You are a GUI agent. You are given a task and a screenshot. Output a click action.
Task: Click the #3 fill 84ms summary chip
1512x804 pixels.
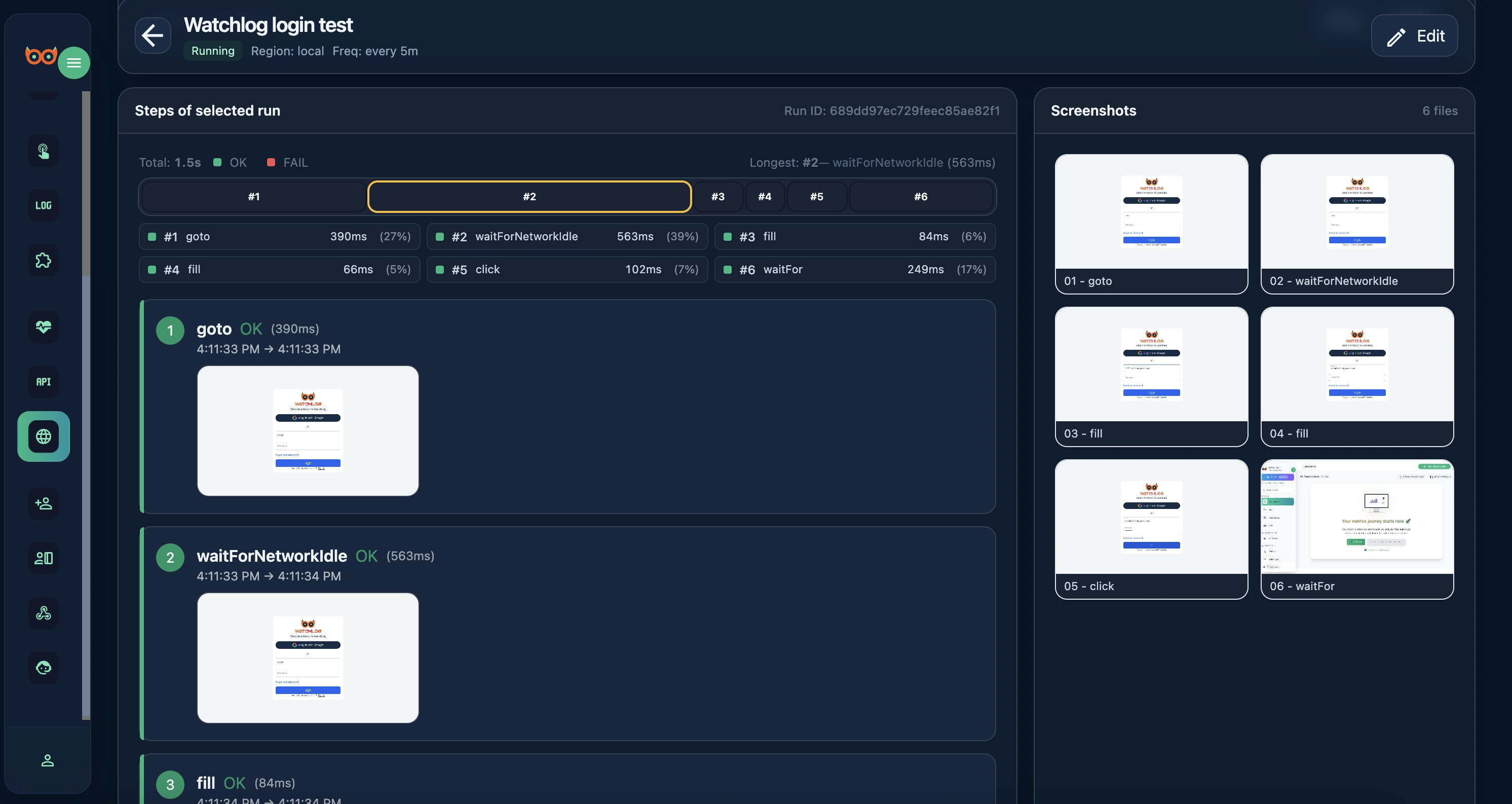click(855, 237)
